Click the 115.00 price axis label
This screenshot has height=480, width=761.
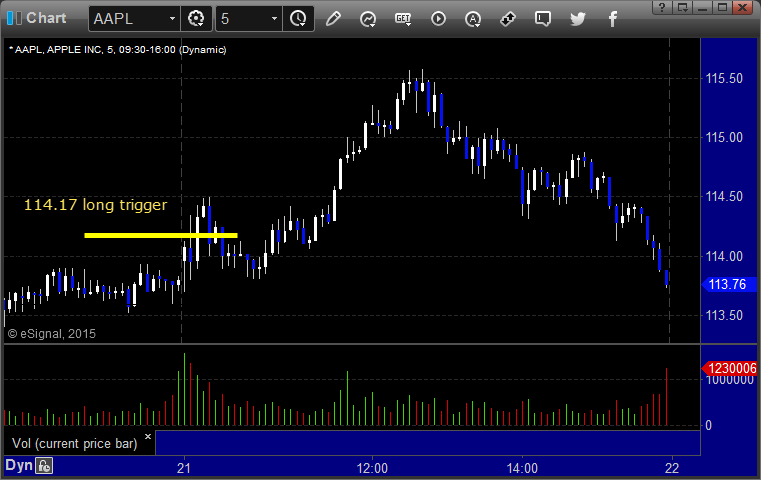tap(724, 138)
